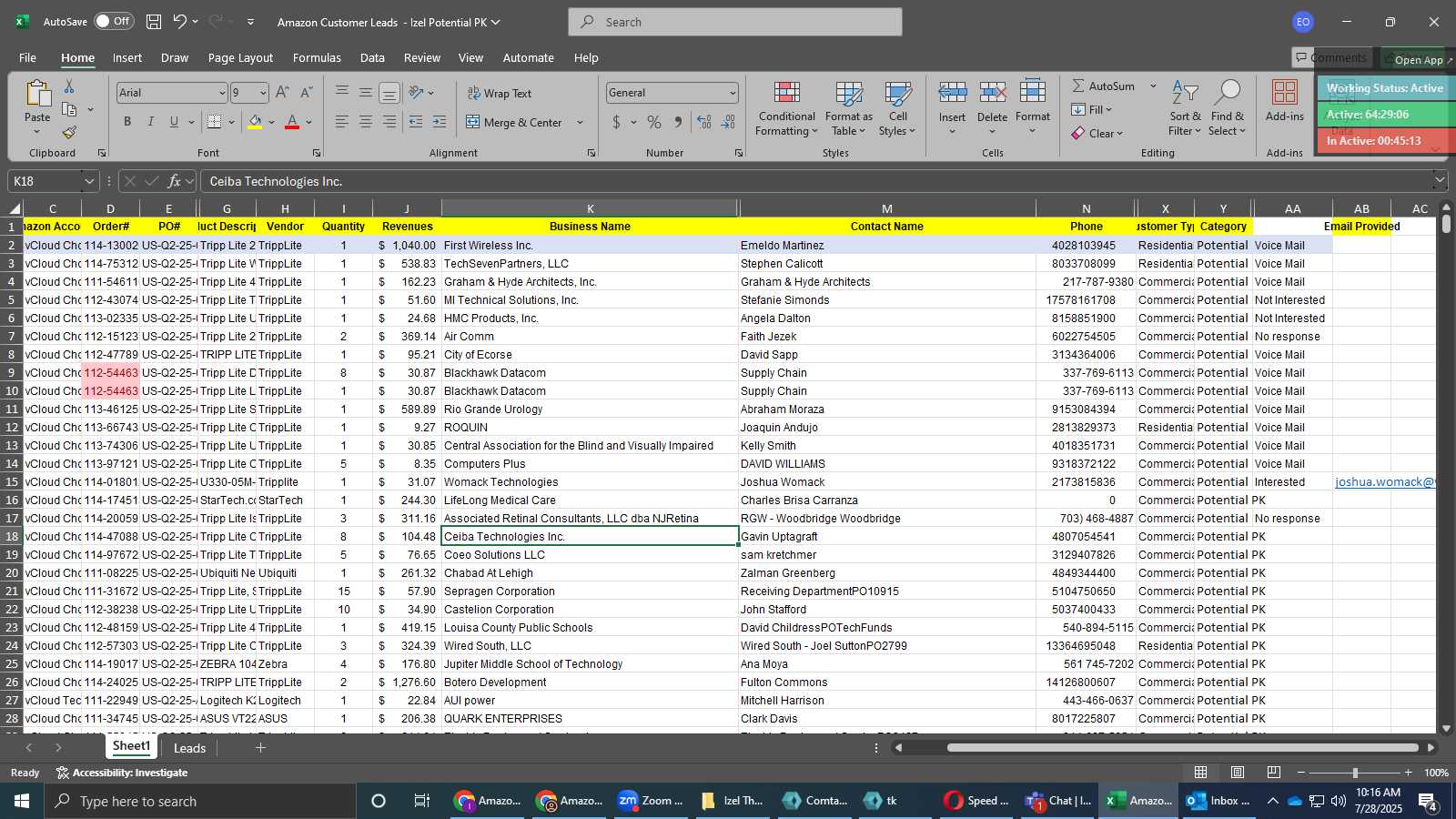Click Sort & Filter button
Image resolution: width=1456 pixels, height=819 pixels.
point(1185,109)
